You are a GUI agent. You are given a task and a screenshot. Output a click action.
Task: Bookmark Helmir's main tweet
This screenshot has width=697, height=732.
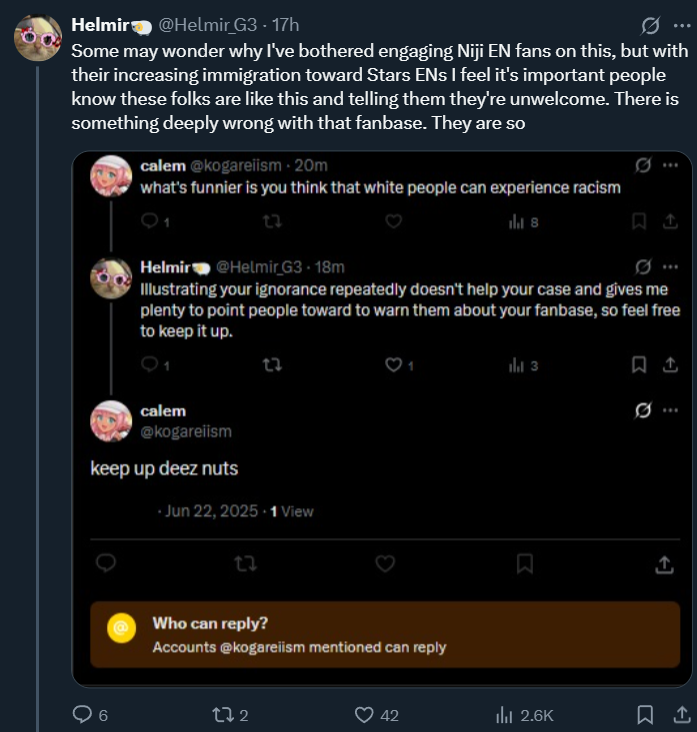tap(644, 715)
